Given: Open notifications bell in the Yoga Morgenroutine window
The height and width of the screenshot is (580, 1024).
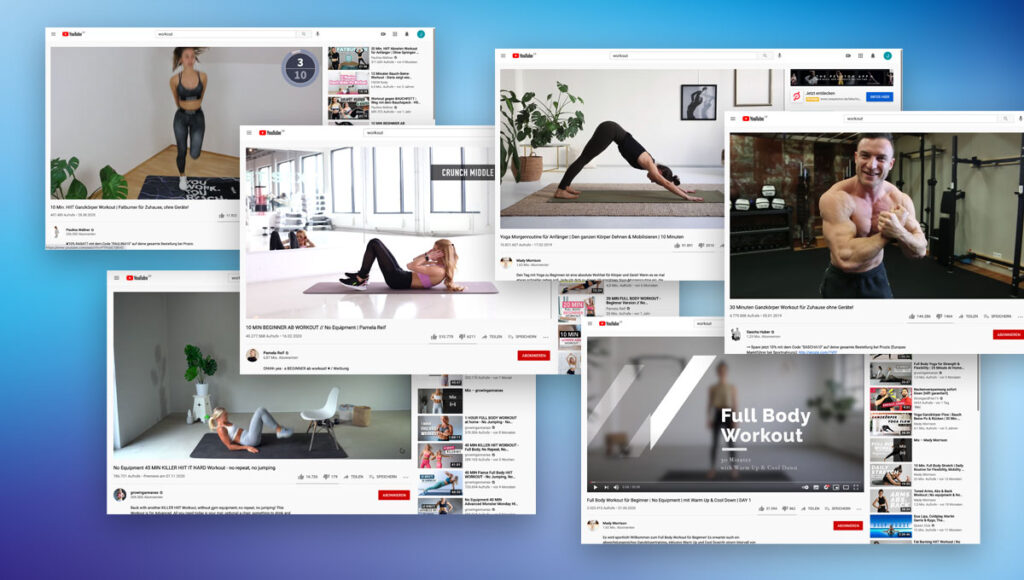Looking at the screenshot, I should point(872,56).
